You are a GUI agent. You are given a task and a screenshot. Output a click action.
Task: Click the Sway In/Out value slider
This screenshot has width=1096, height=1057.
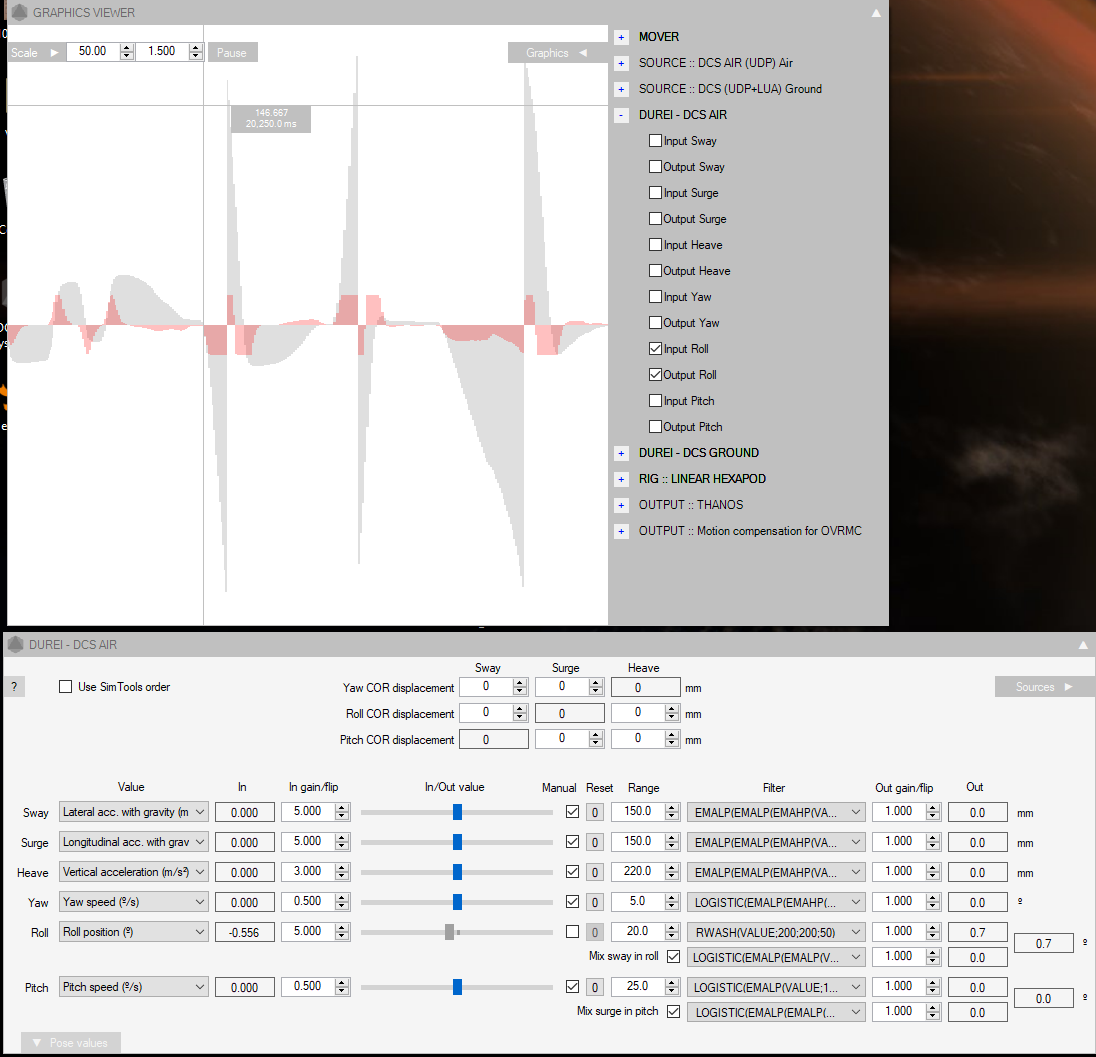pyautogui.click(x=456, y=812)
